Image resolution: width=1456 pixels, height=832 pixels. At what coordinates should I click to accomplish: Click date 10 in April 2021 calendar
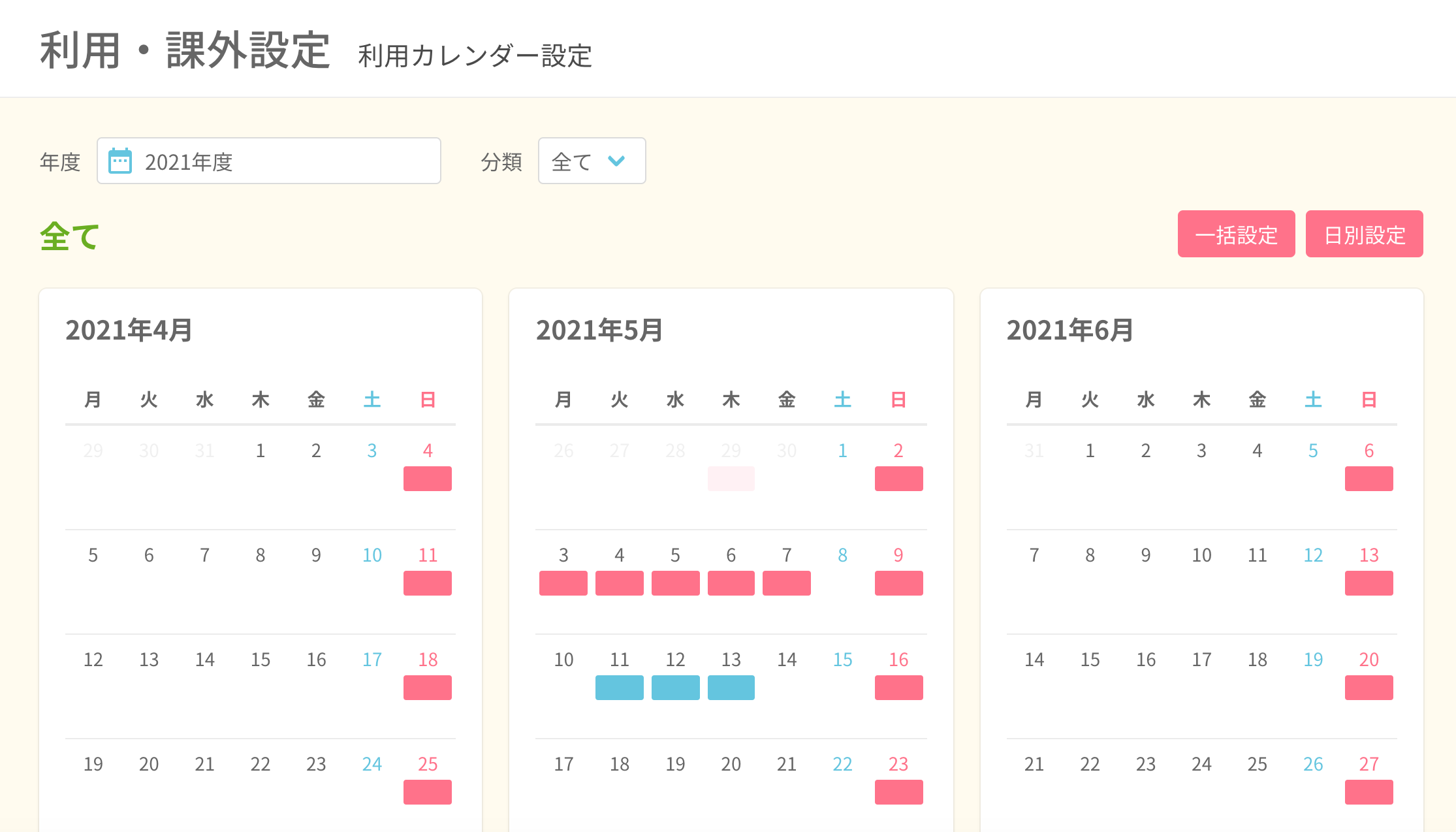coord(372,555)
